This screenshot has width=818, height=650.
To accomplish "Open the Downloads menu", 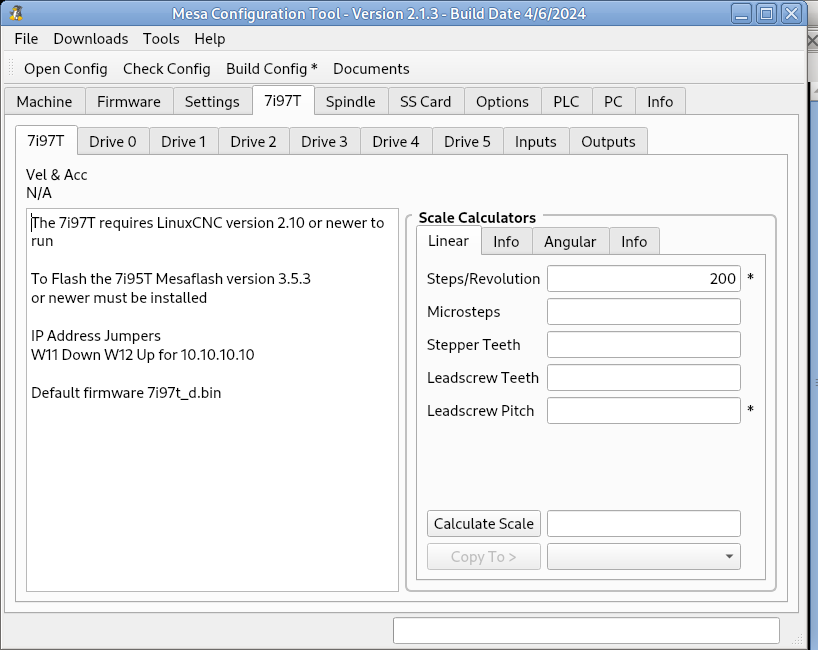I will (91, 39).
